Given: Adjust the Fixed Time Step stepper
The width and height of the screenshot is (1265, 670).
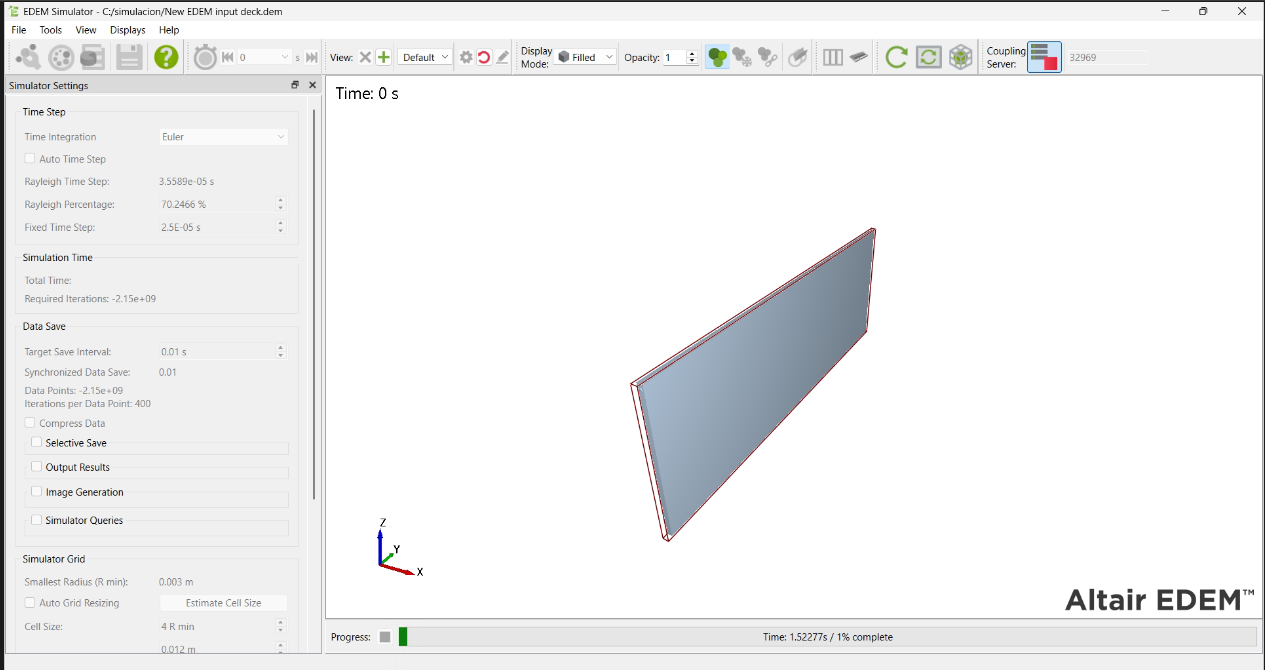Looking at the screenshot, I should point(281,227).
